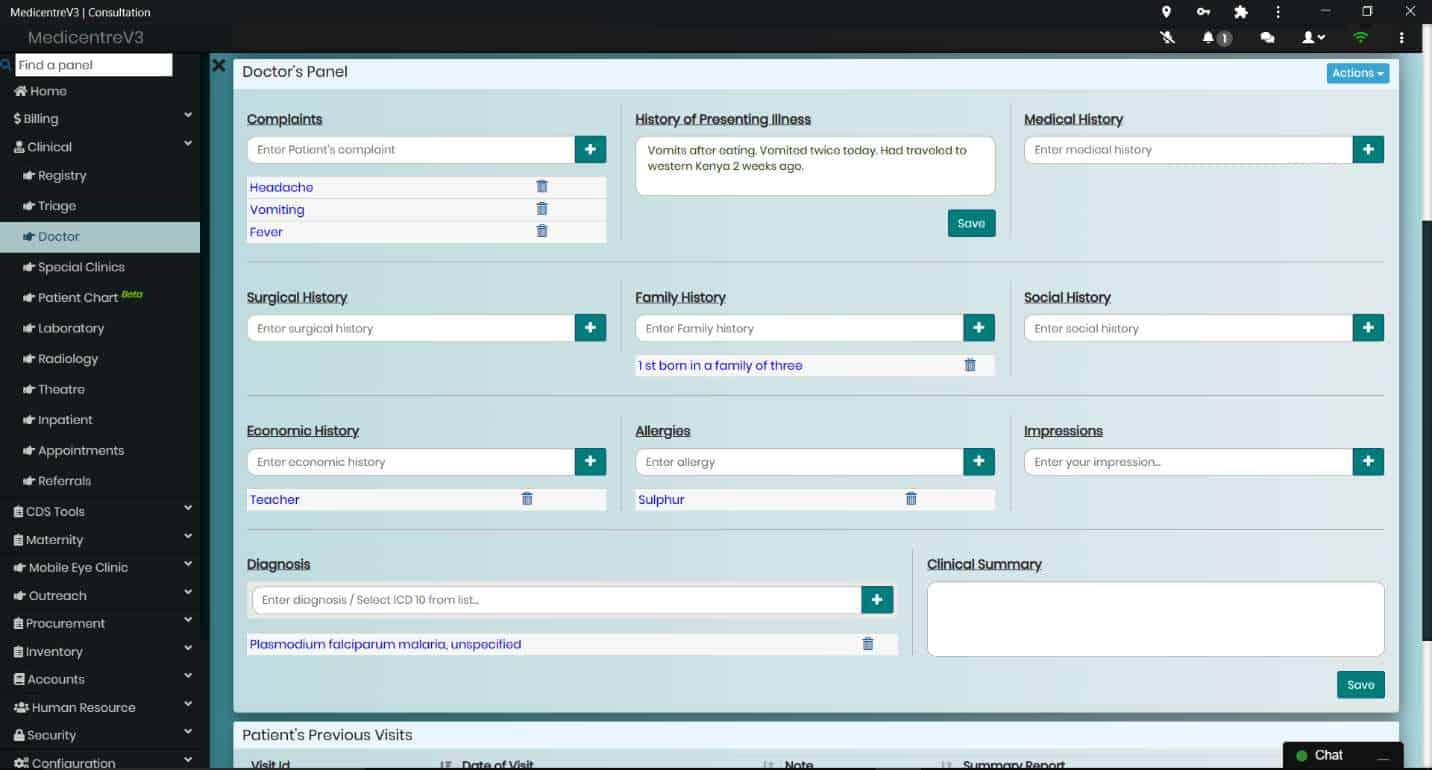This screenshot has height=770, width=1432.
Task: Save the Clinical Summary
Action: click(x=1360, y=684)
